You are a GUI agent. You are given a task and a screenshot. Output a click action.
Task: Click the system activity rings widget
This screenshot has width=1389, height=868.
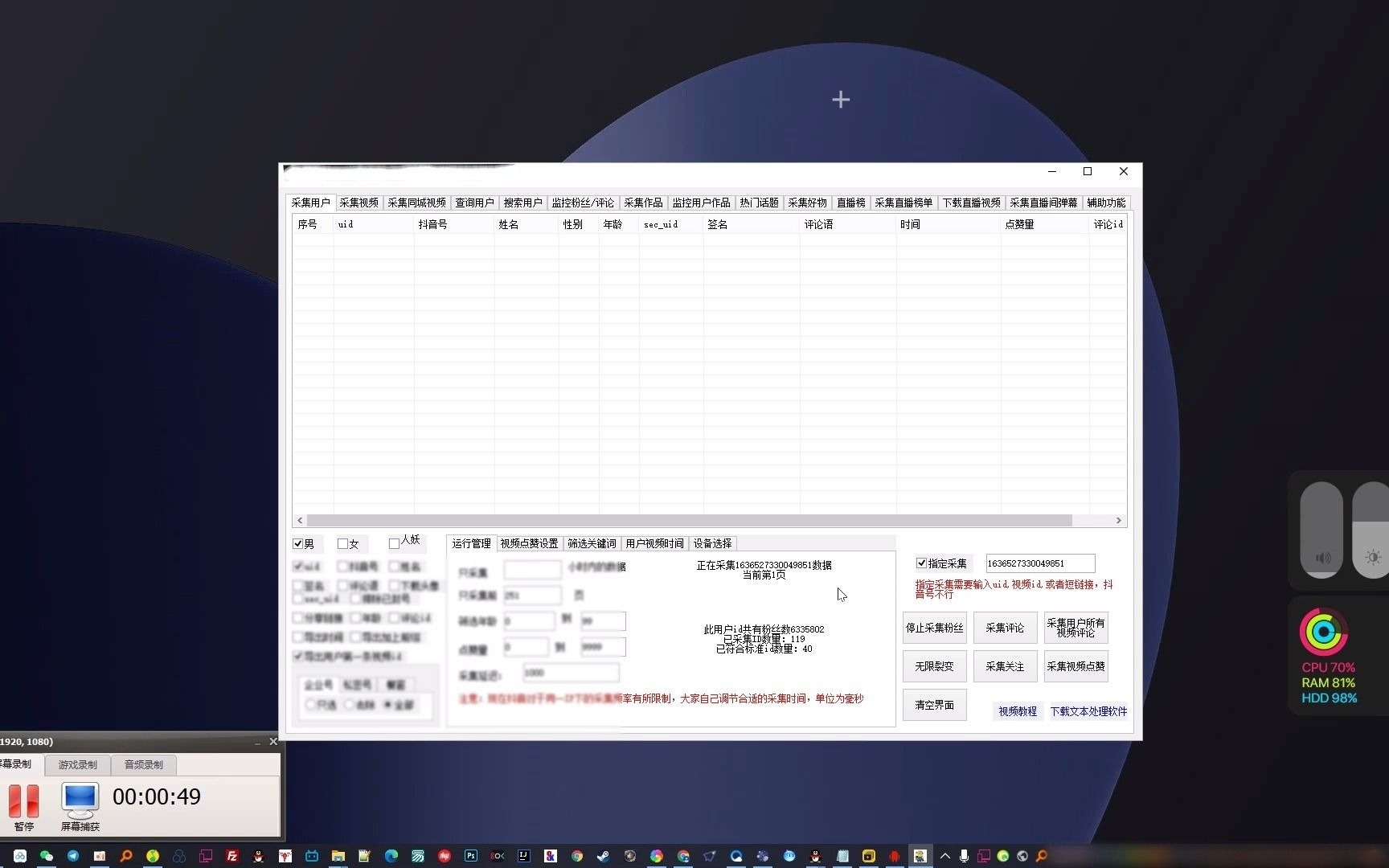1324,632
